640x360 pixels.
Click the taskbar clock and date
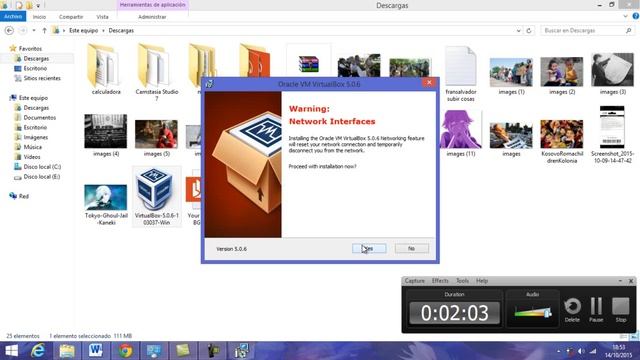point(619,351)
